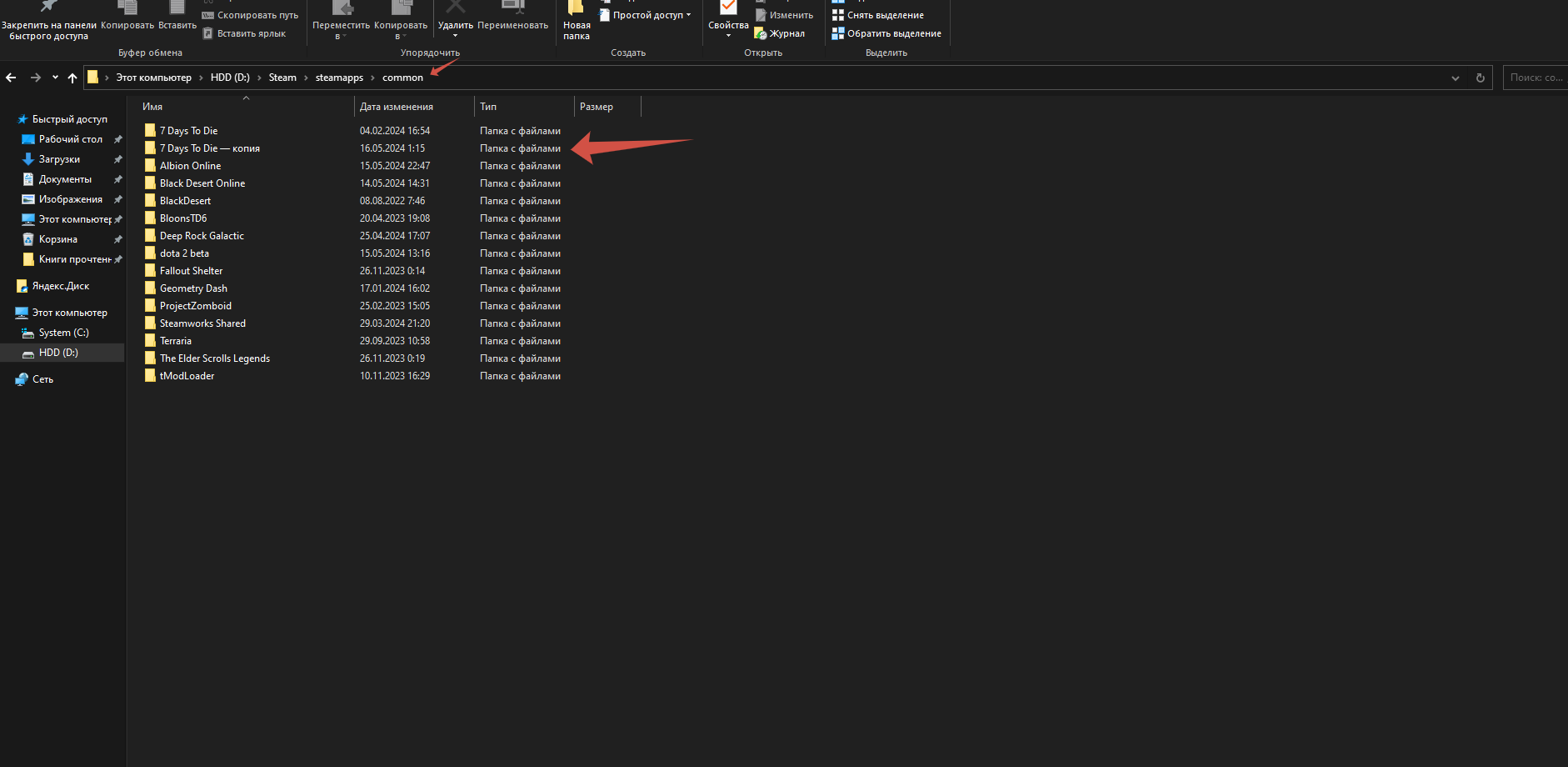Expand the chevron after steamapps in breadcrumb
This screenshot has height=767, width=1568.
point(372,78)
